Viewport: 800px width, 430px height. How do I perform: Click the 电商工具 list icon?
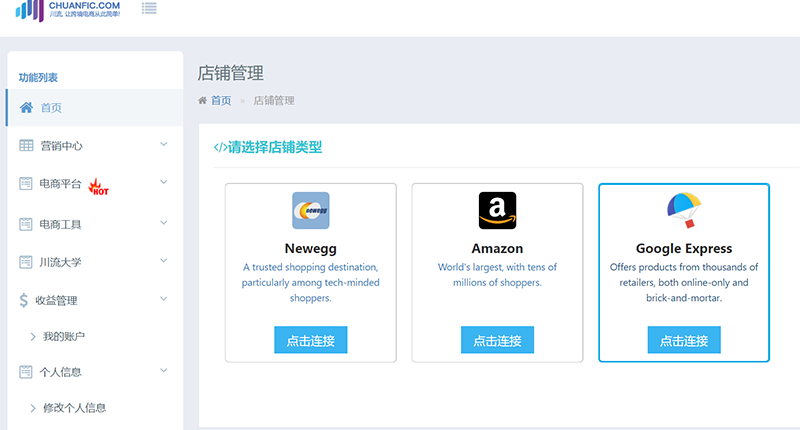26,224
